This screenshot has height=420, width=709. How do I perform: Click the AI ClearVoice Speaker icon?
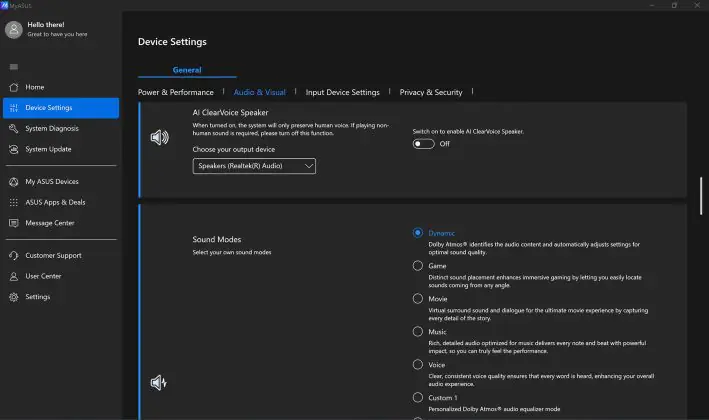click(160, 137)
